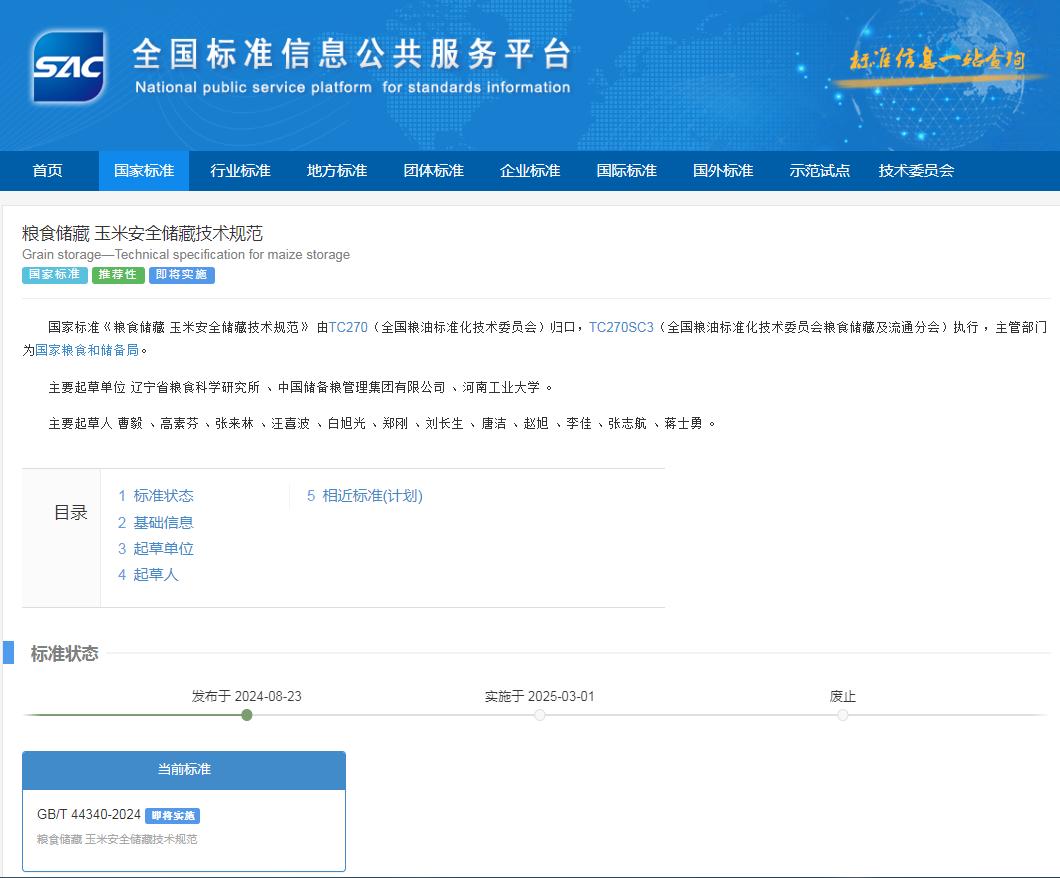Select the 国家标准 navigation tab
This screenshot has height=878, width=1060.
[144, 171]
